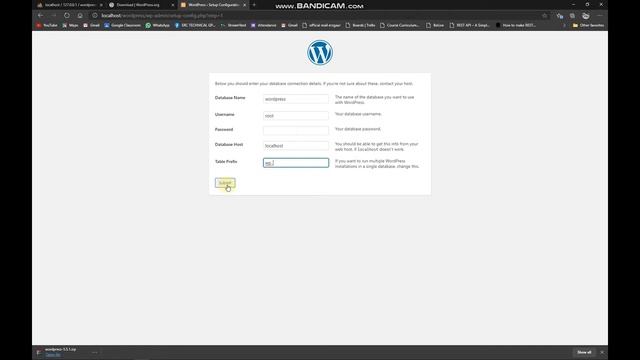Refresh the current page
Image resolution: width=640 pixels, height=360 pixels.
(67, 16)
